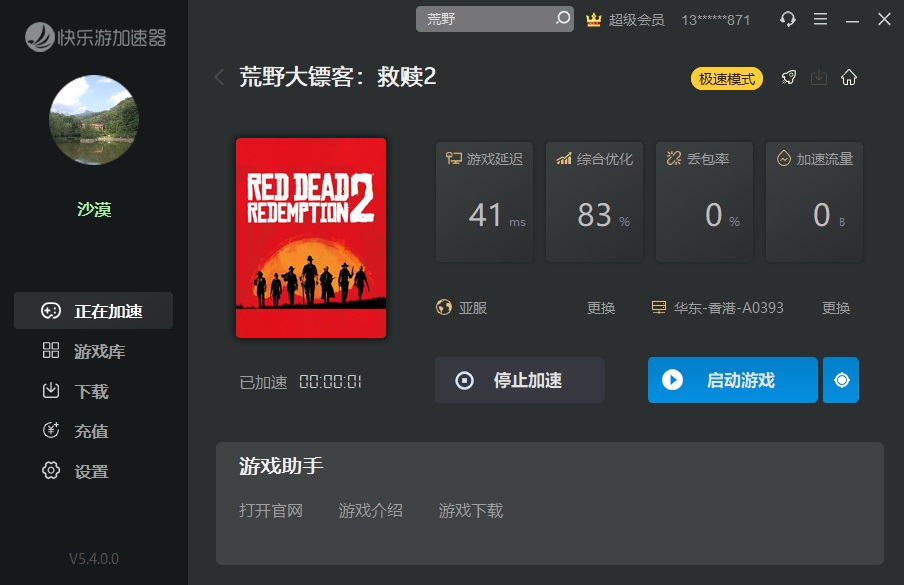The height and width of the screenshot is (585, 904).
Task: Click the download icon beside rocket
Action: tap(819, 77)
